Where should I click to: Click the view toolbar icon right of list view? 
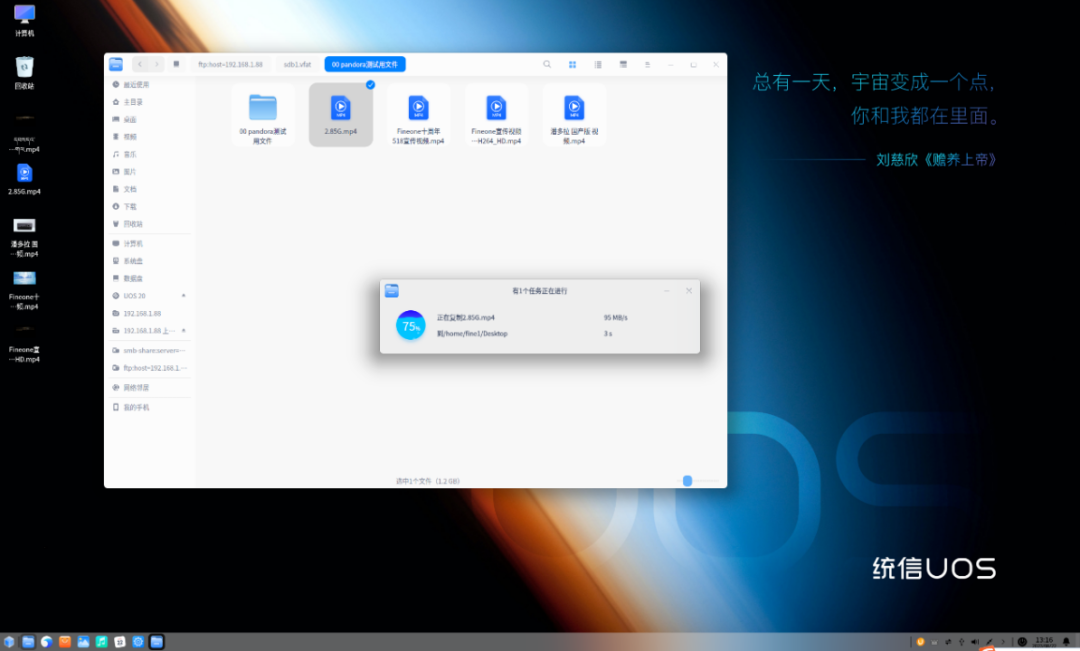tap(623, 64)
